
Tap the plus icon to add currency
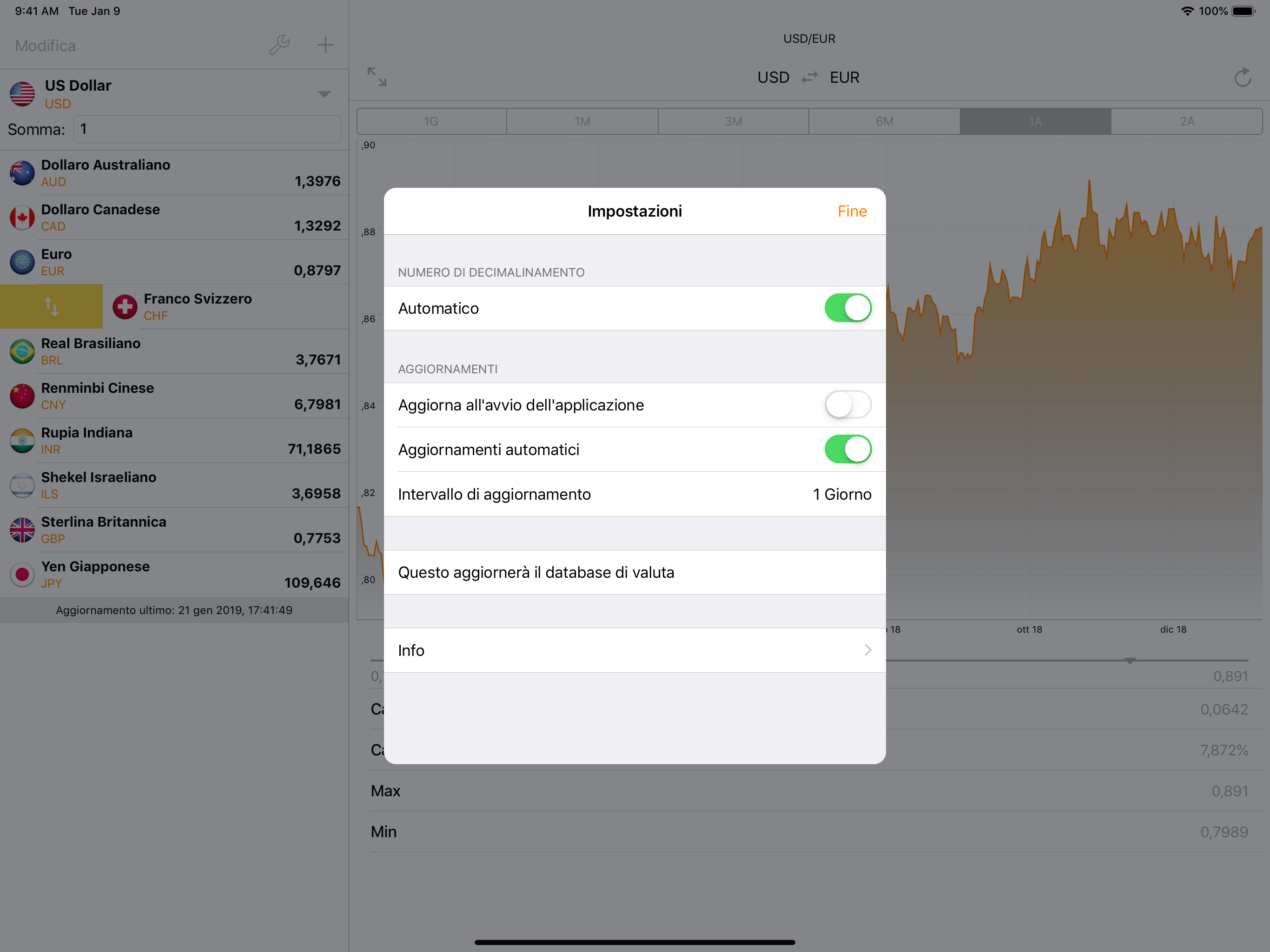point(325,45)
